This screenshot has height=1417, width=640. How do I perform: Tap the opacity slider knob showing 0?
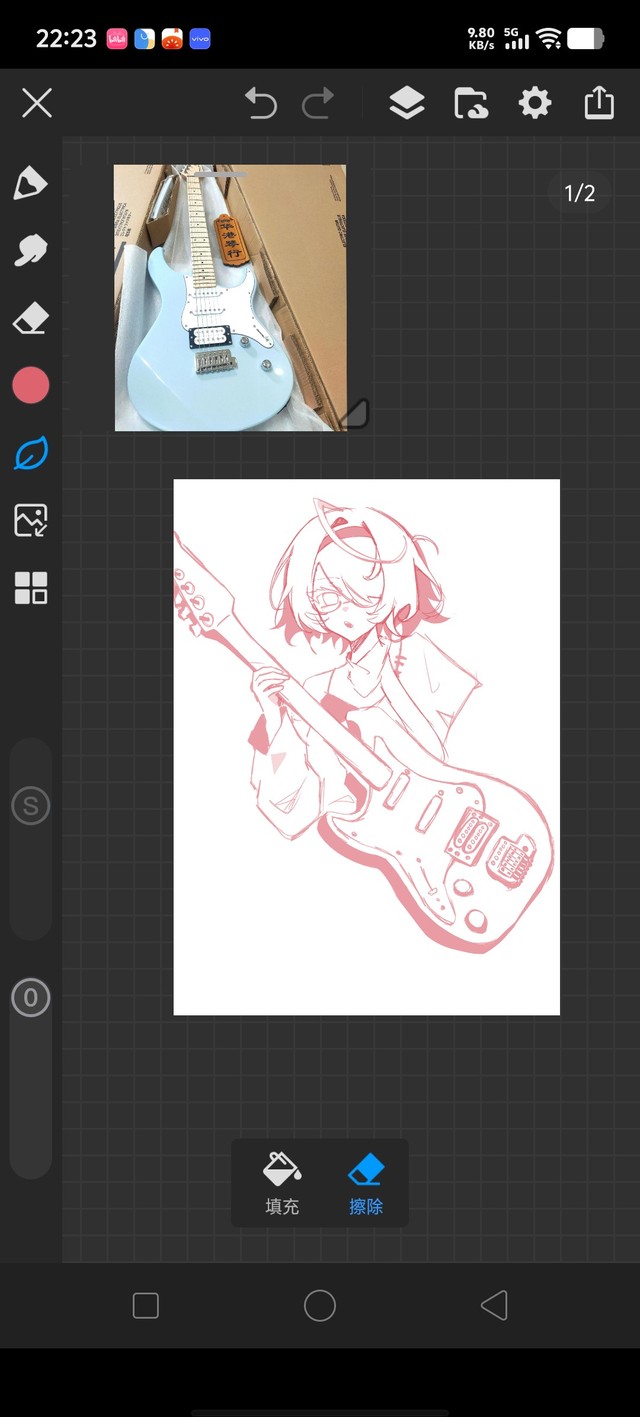tap(30, 997)
